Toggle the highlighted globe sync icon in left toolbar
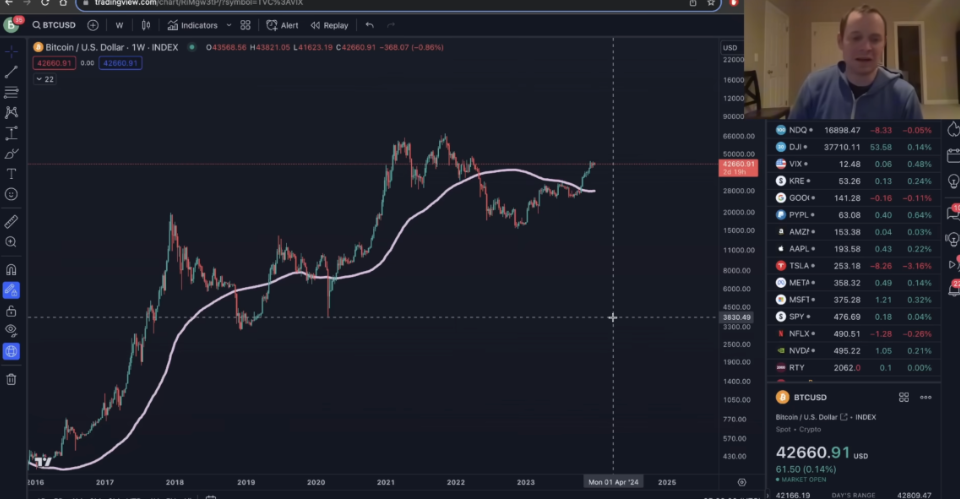Image resolution: width=960 pixels, height=499 pixels. [x=11, y=351]
